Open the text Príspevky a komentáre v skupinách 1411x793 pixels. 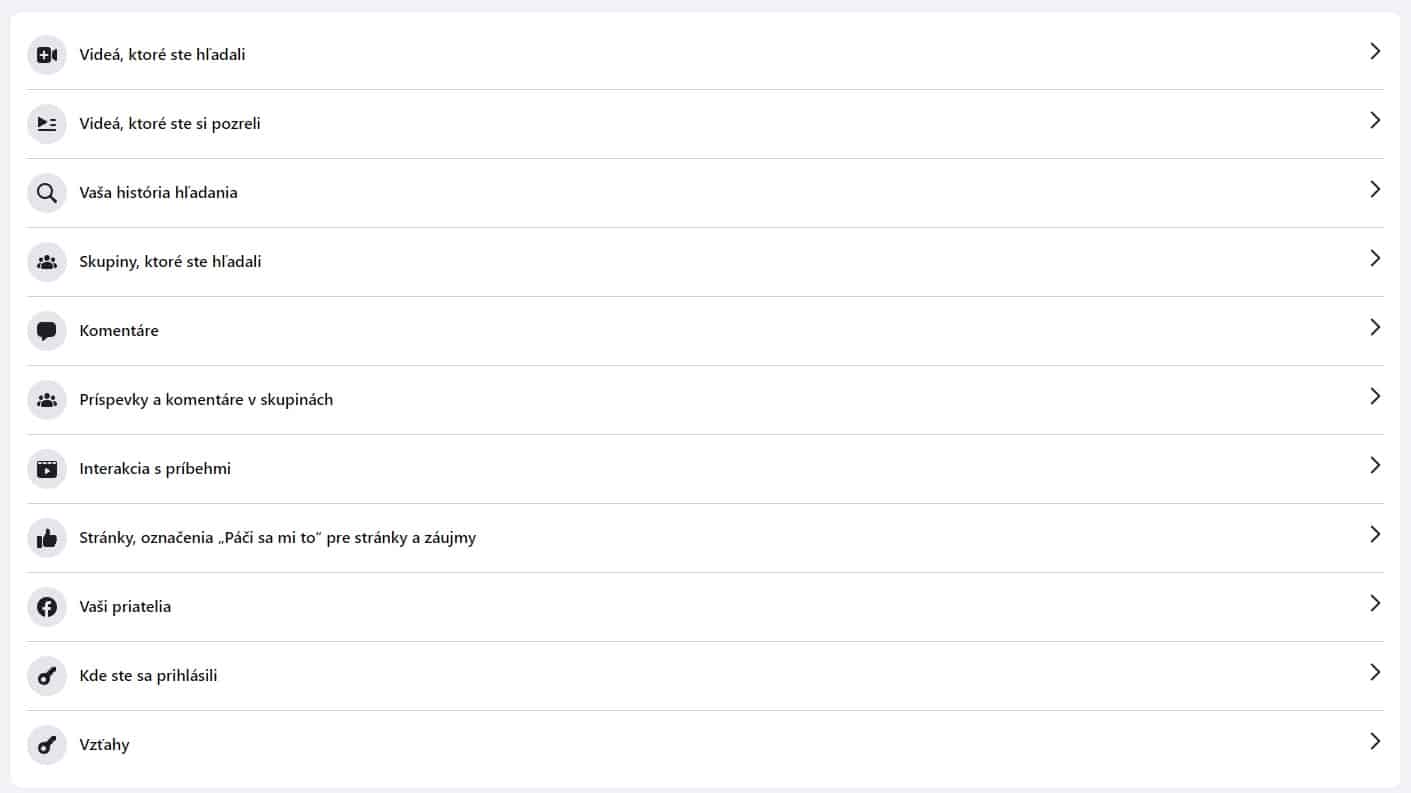click(x=206, y=400)
